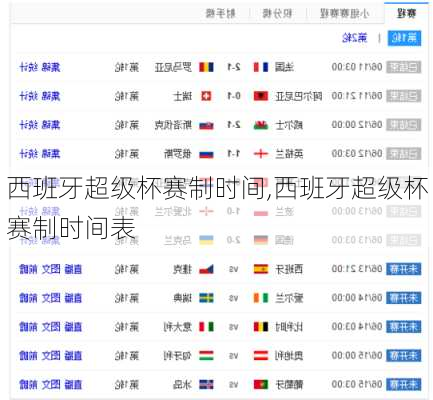Click the Ukraine flag icon
Viewport: 433px width, 400px height.
click(206, 240)
